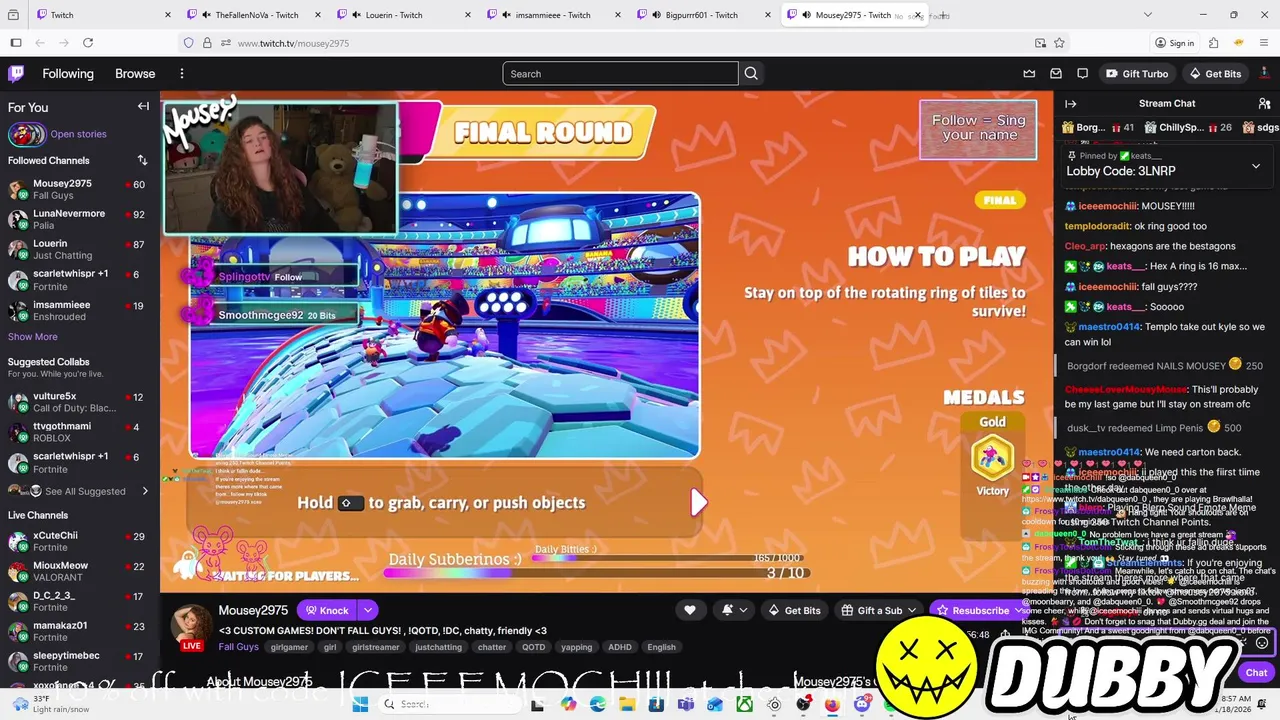Open the chat community users icon

coord(1264,103)
